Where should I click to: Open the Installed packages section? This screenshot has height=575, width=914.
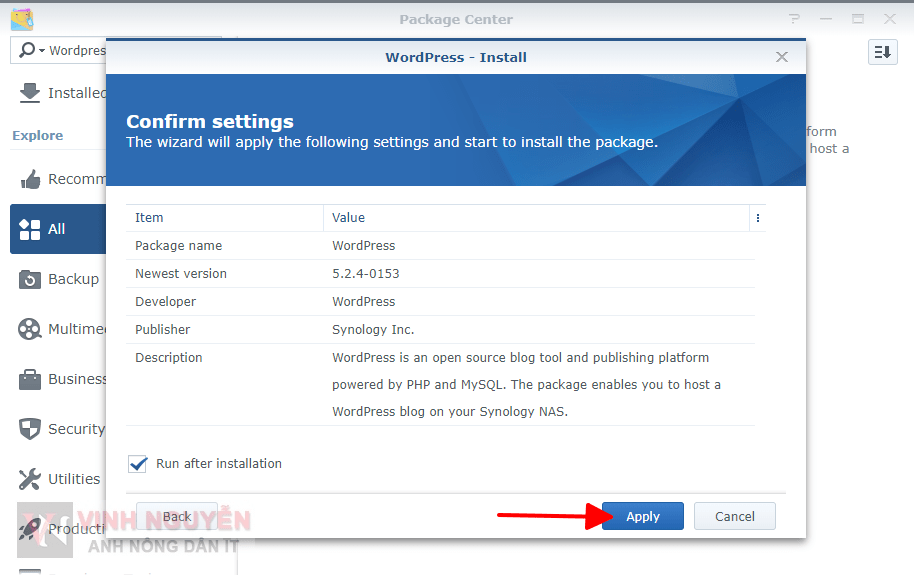[60, 93]
